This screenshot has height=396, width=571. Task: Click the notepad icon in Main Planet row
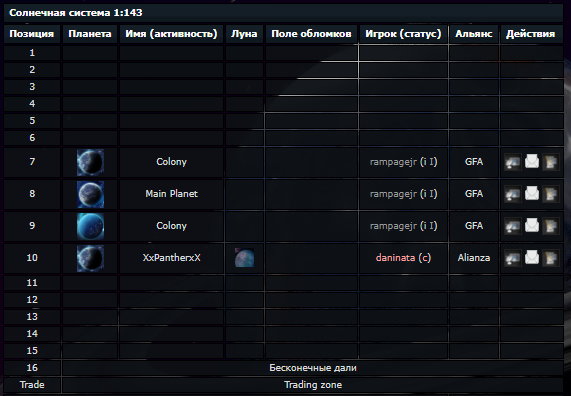click(x=551, y=194)
